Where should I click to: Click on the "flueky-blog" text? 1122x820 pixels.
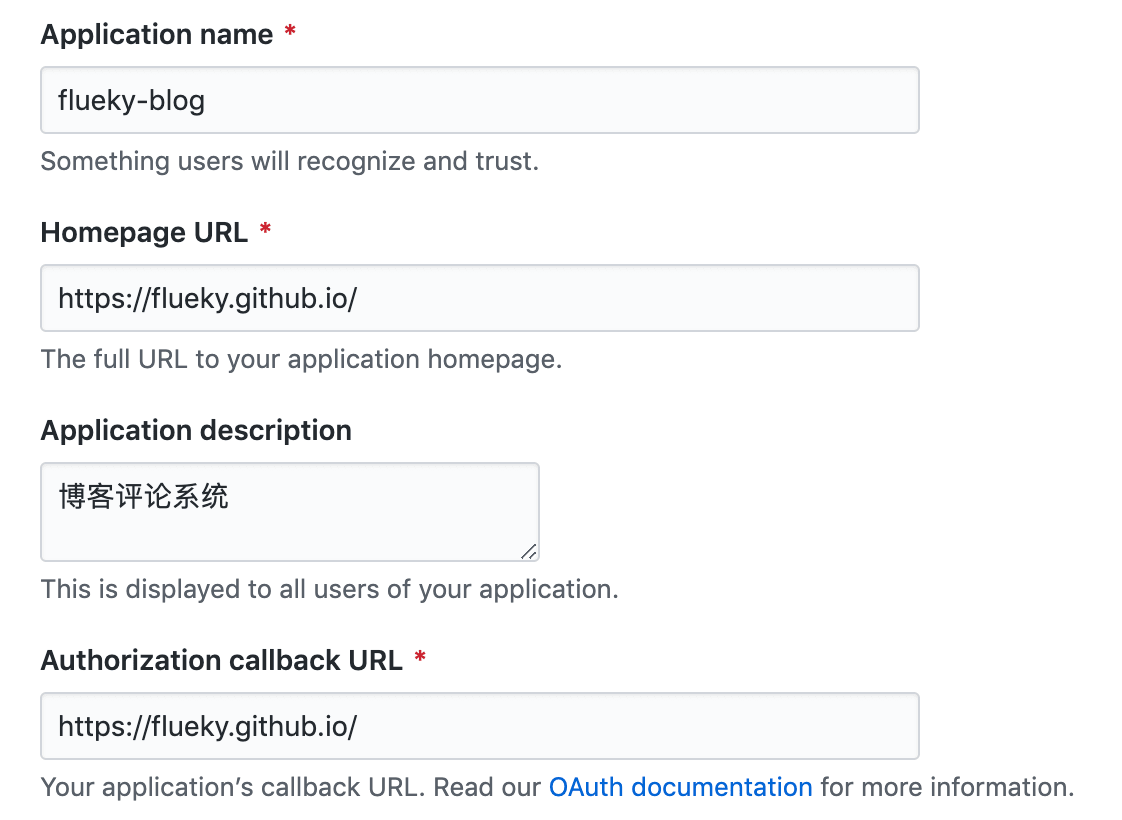tap(132, 100)
